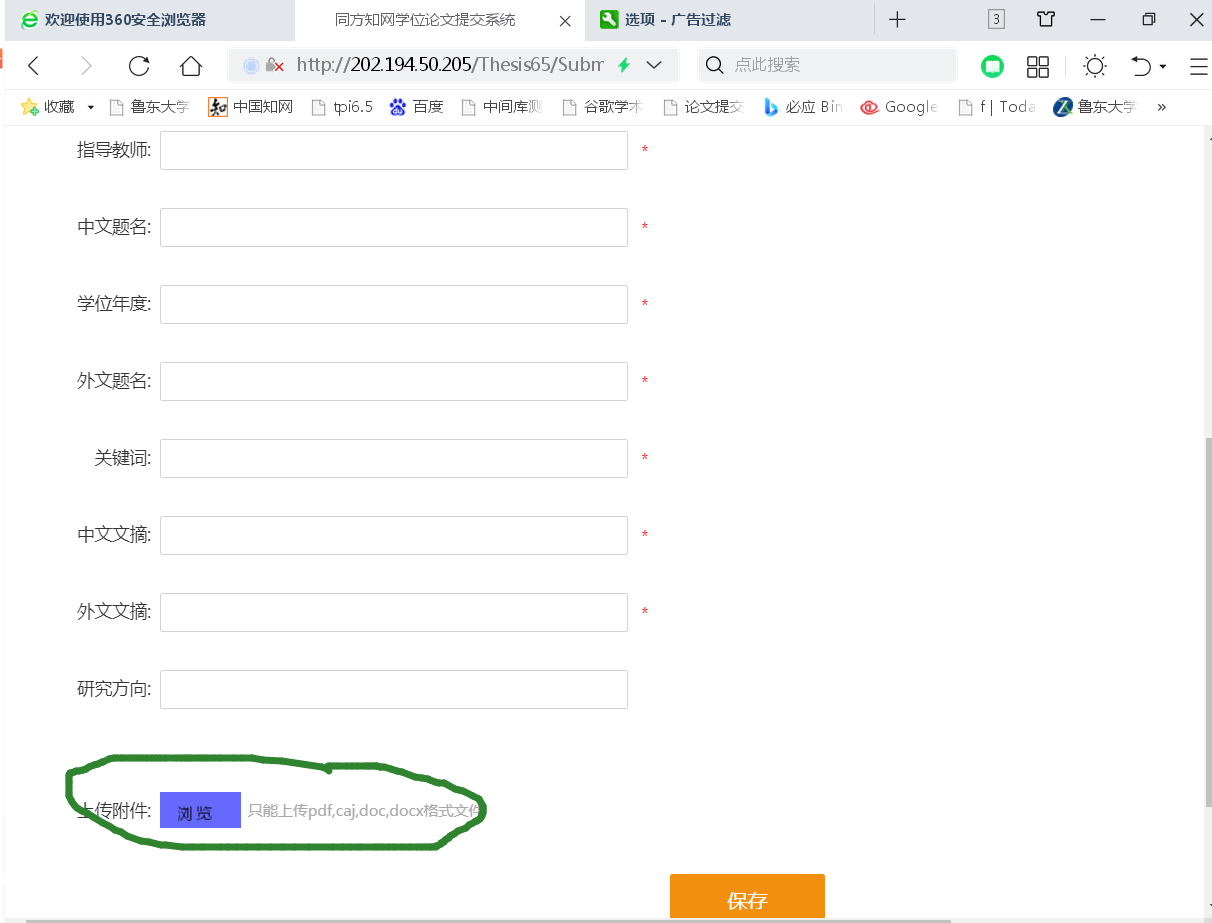
Task: Expand the 收藏 dropdown arrow
Action: (90, 107)
